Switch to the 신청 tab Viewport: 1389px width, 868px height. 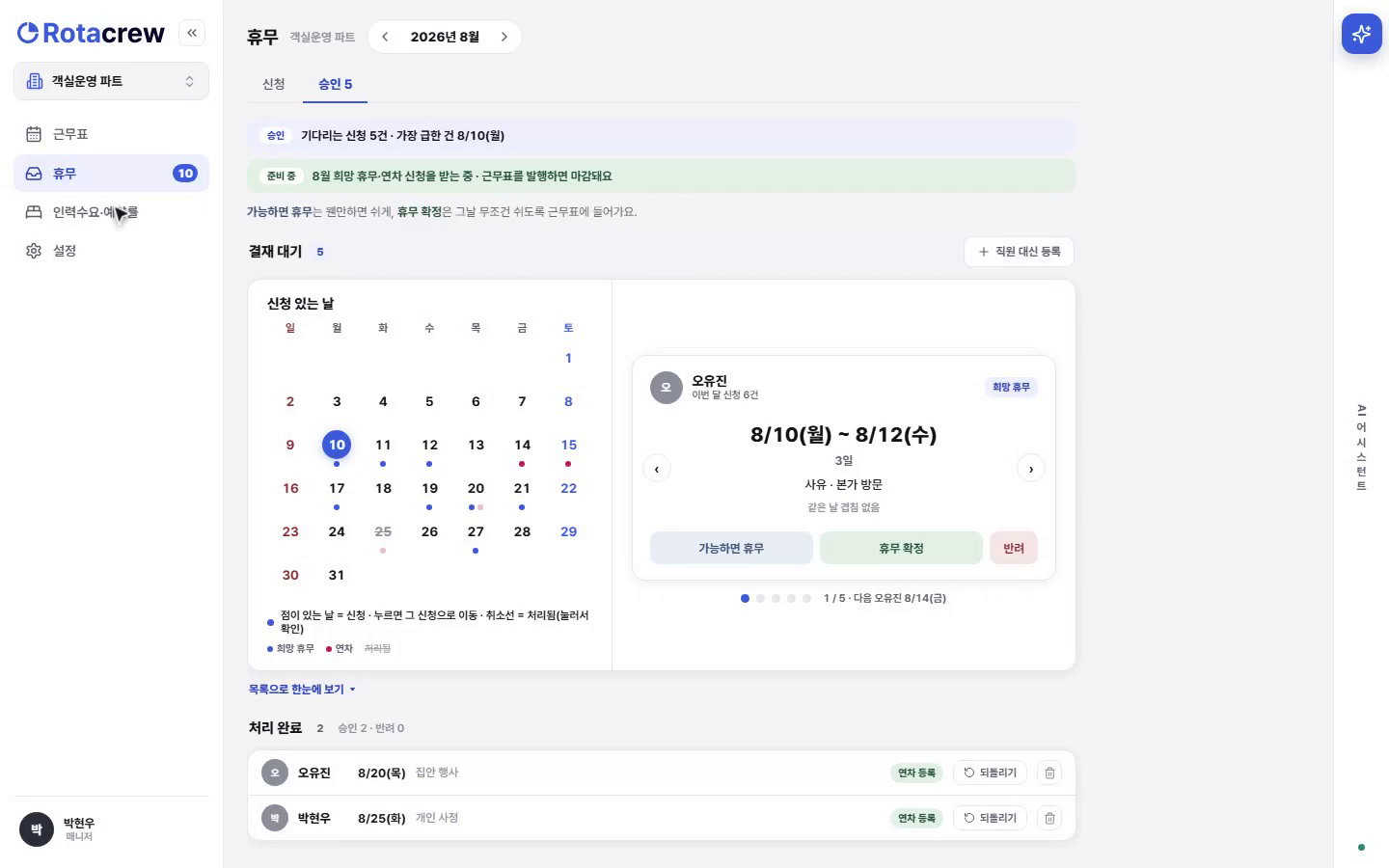(x=274, y=84)
